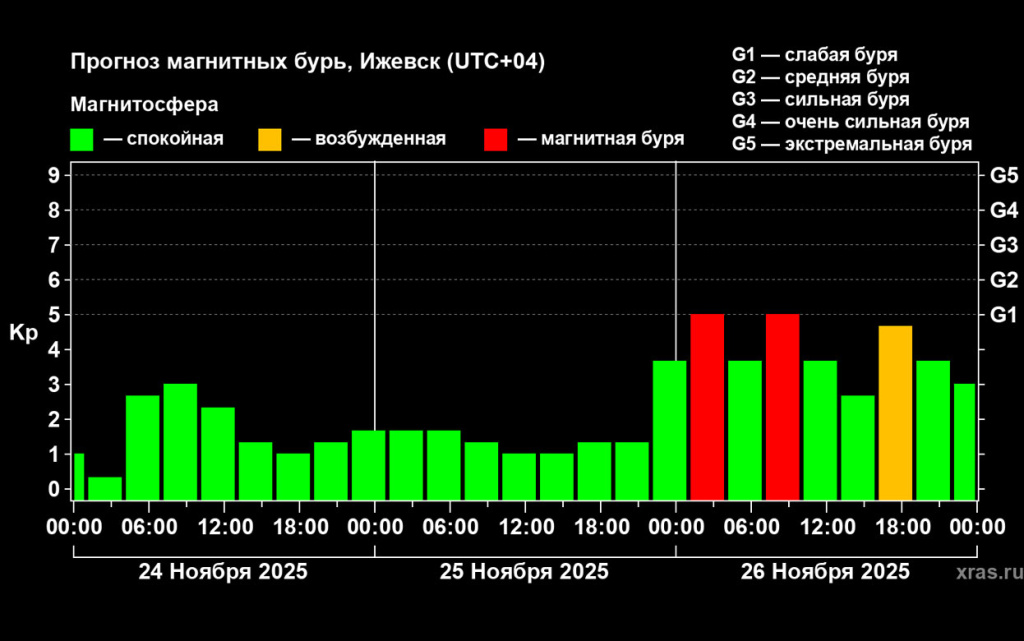The width and height of the screenshot is (1024, 641).
Task: Open the xras.ru watermark link
Action: pos(988,573)
